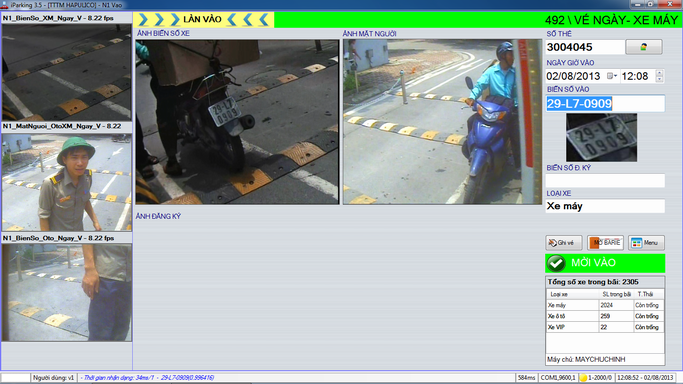
Task: Click the SỐ THẺ card number field
Action: point(585,47)
